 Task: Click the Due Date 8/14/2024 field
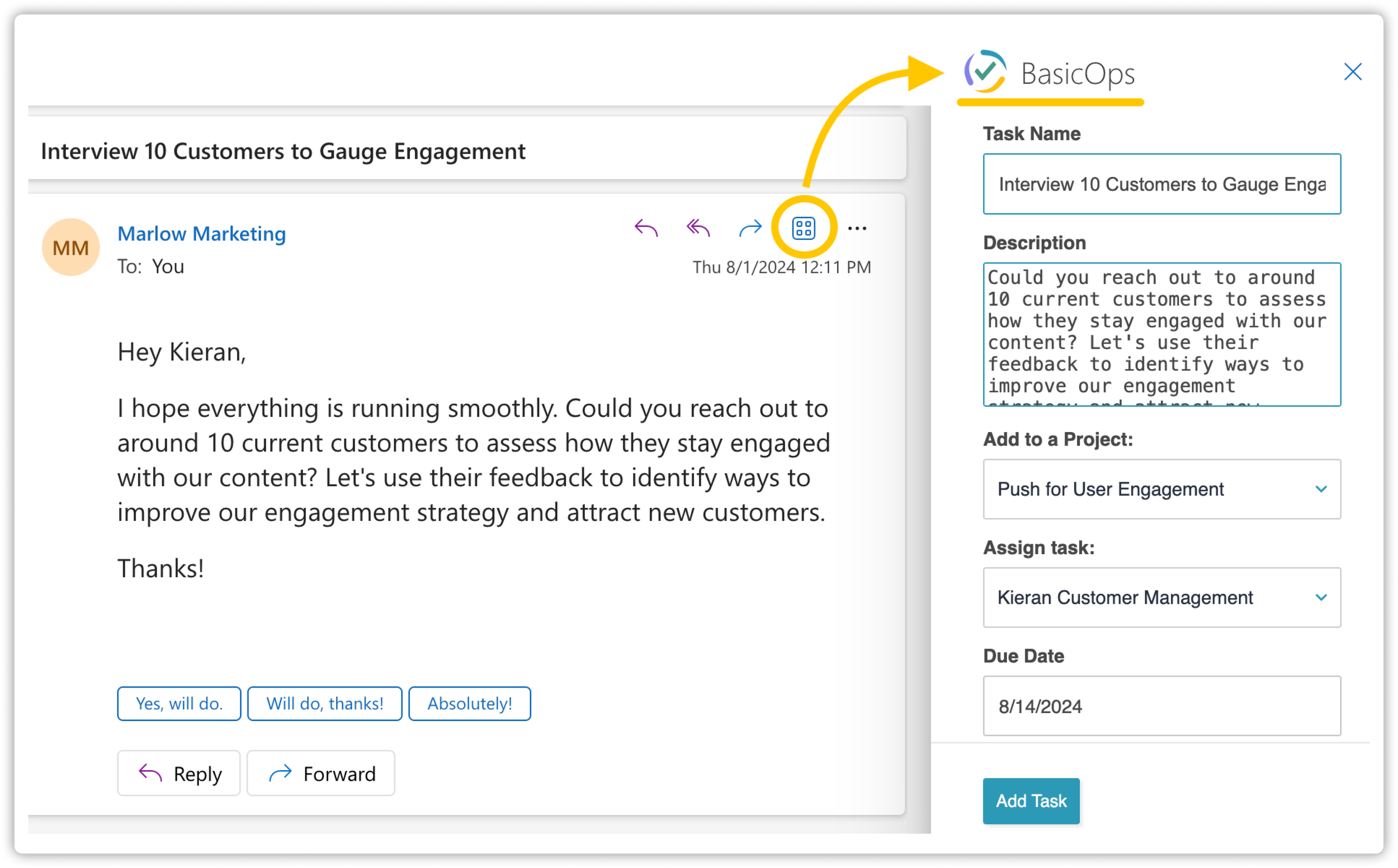pyautogui.click(x=1161, y=706)
